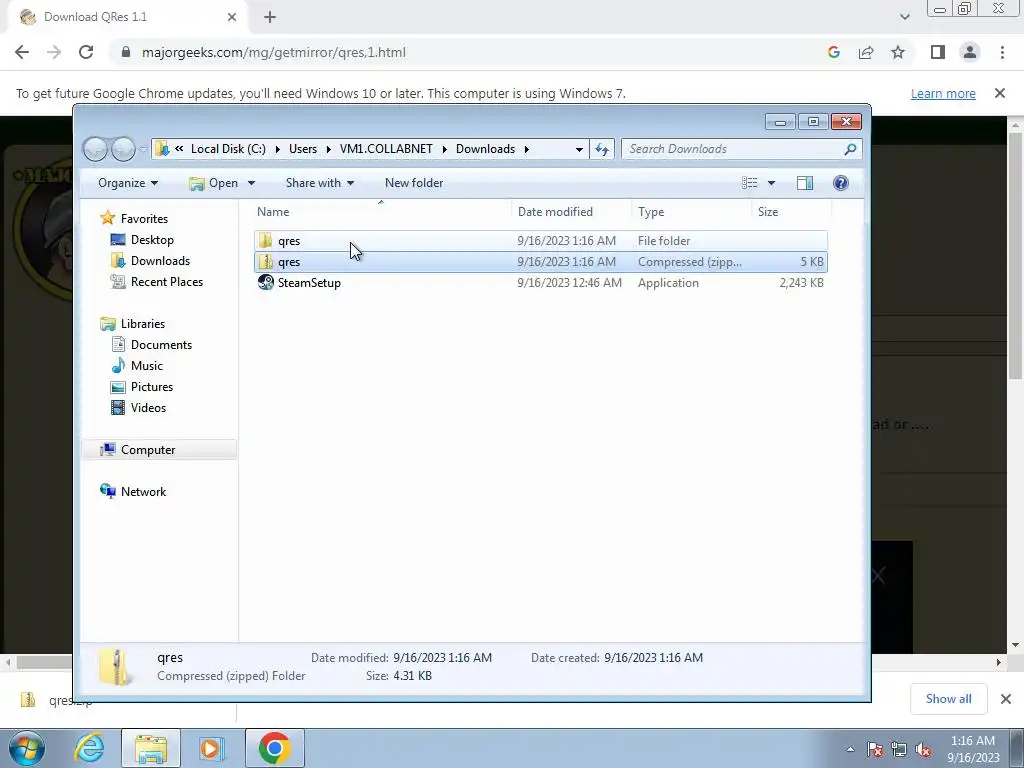Toggle the Explorer preview pane
Image resolution: width=1024 pixels, height=768 pixels.
pos(805,183)
